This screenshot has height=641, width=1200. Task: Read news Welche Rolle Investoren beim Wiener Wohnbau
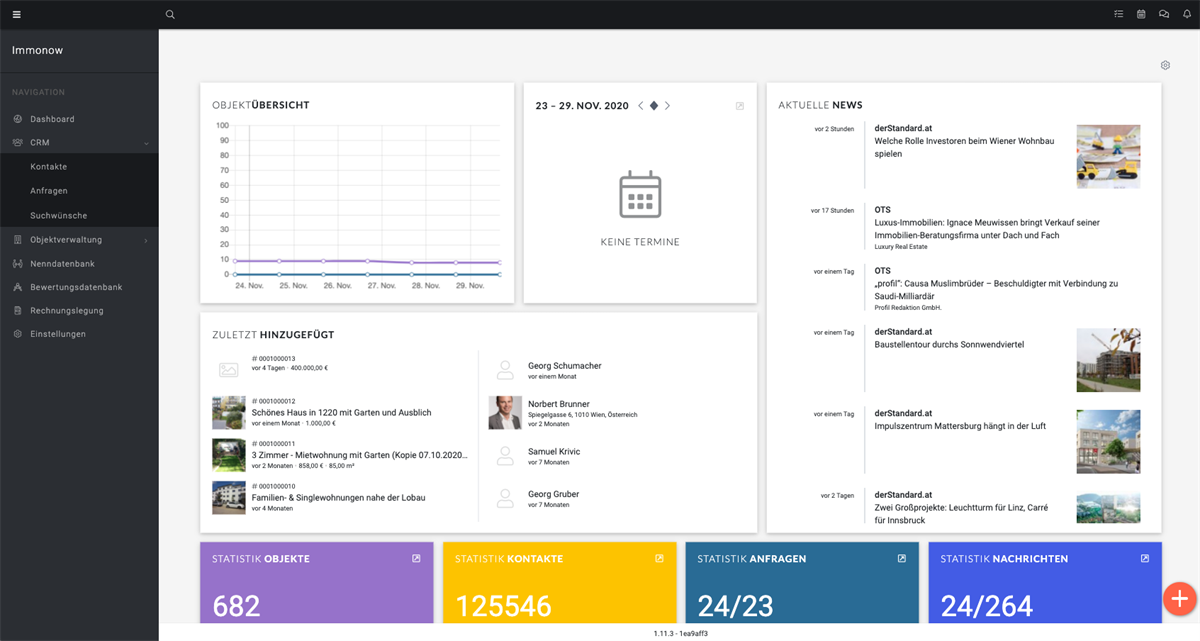click(964, 147)
